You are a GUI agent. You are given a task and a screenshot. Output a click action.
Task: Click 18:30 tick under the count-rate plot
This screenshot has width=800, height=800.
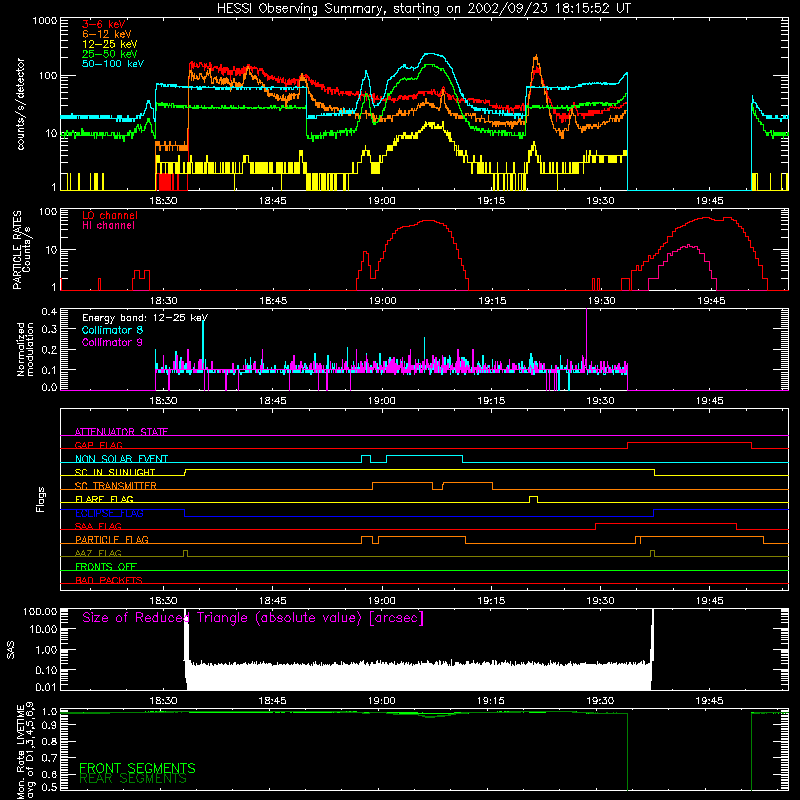coord(163,201)
